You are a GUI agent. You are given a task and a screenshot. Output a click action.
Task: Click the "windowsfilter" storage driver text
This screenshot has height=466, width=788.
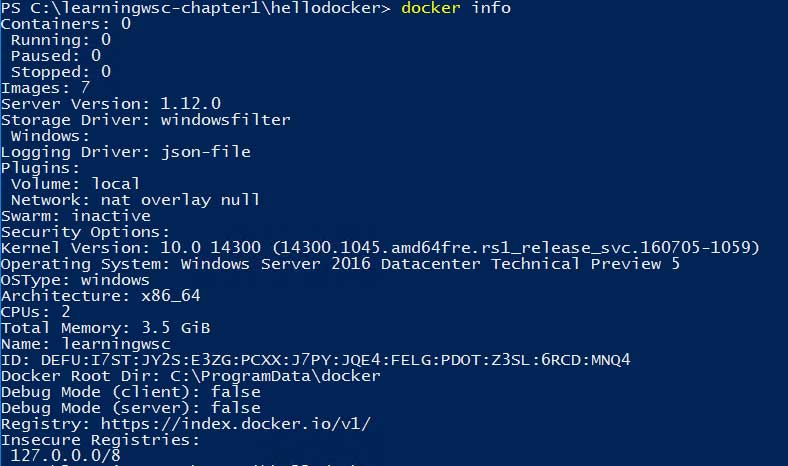click(226, 120)
